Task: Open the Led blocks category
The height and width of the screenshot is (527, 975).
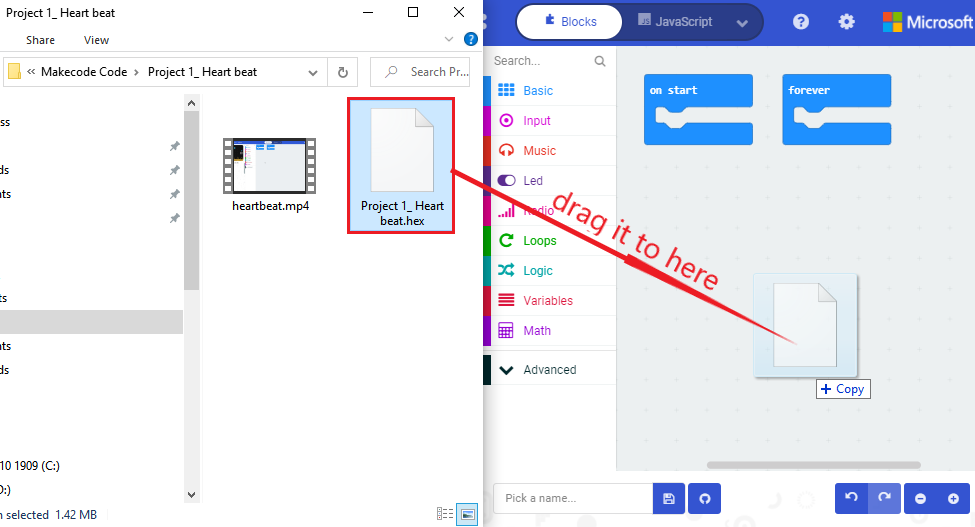Action: coord(550,180)
